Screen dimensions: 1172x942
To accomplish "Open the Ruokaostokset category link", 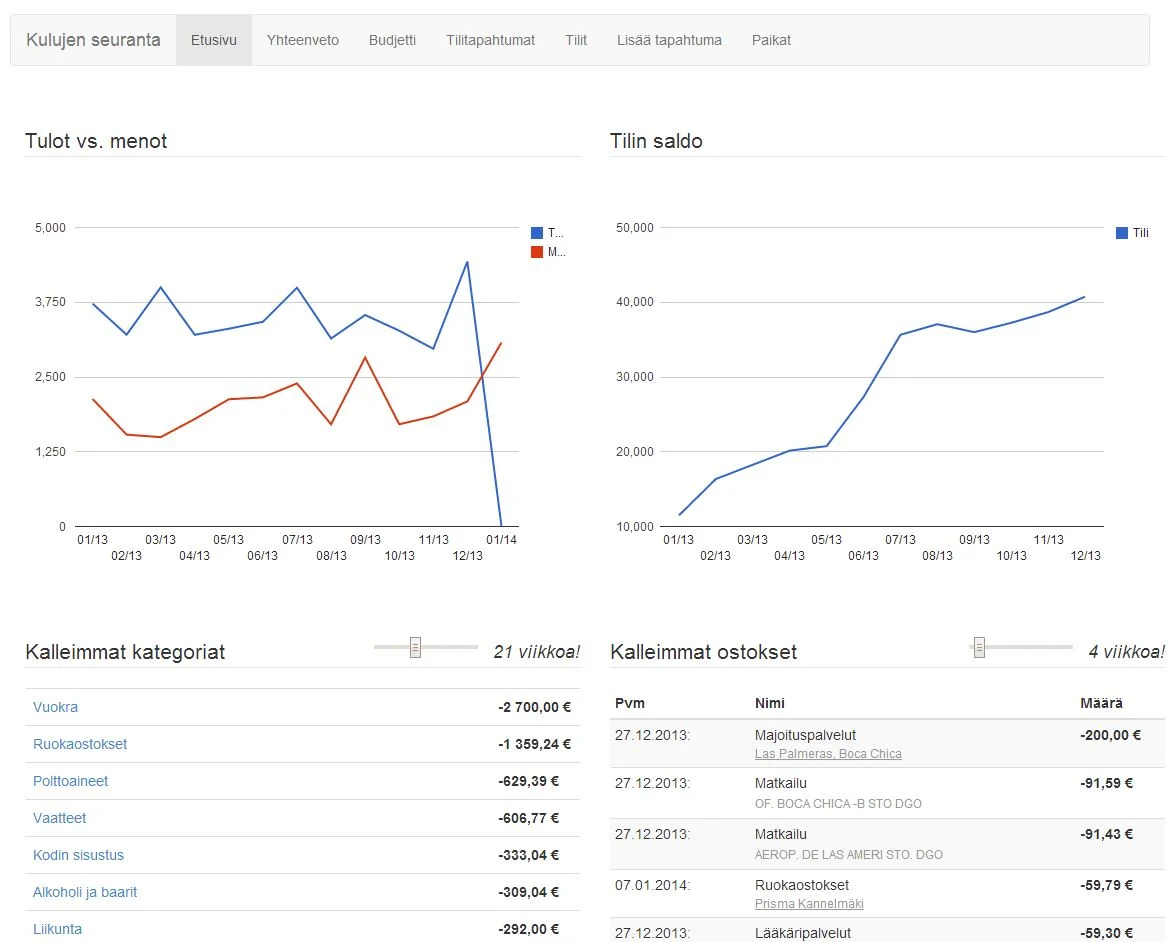I will click(x=80, y=744).
